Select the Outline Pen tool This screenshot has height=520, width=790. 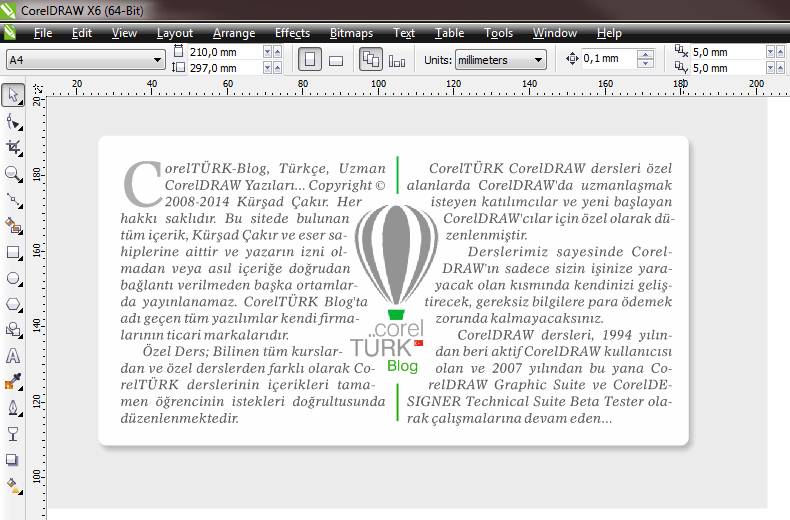[x=13, y=408]
